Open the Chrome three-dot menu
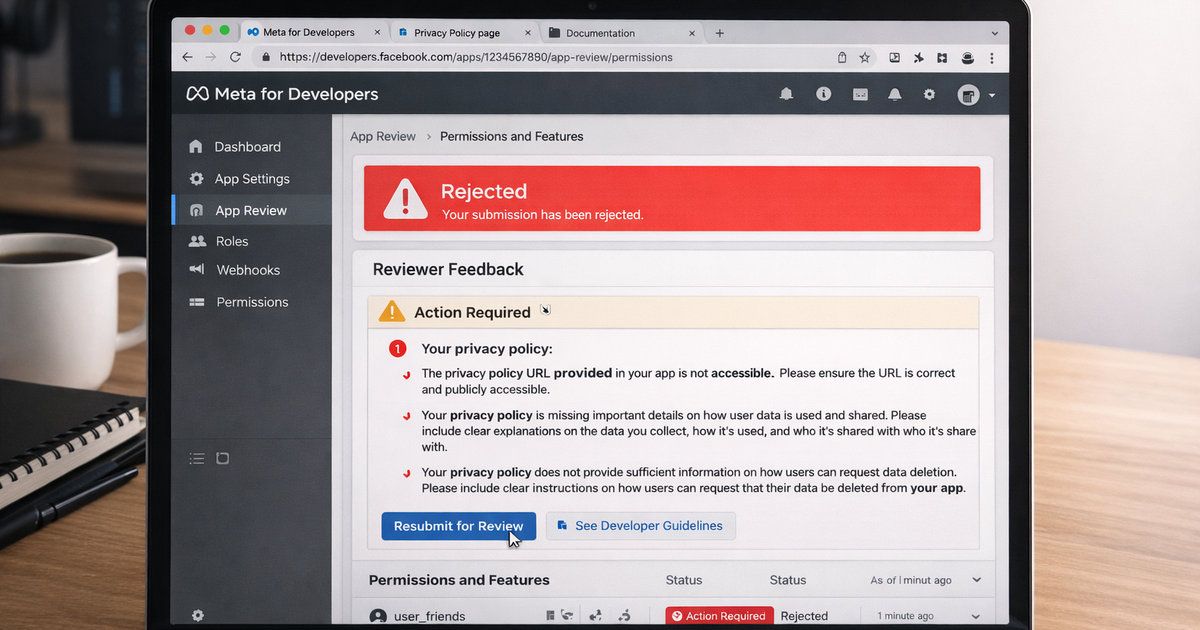This screenshot has height=630, width=1200. (991, 58)
